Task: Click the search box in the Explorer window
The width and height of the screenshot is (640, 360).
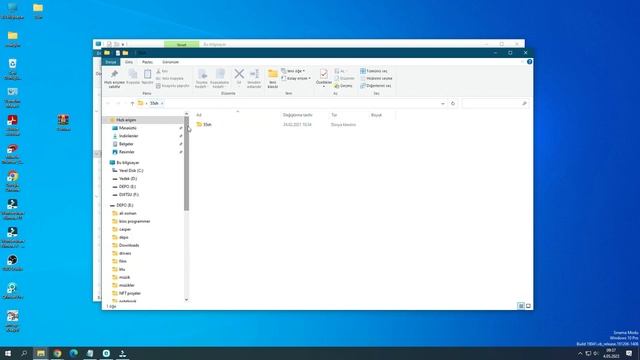Action: click(x=495, y=104)
